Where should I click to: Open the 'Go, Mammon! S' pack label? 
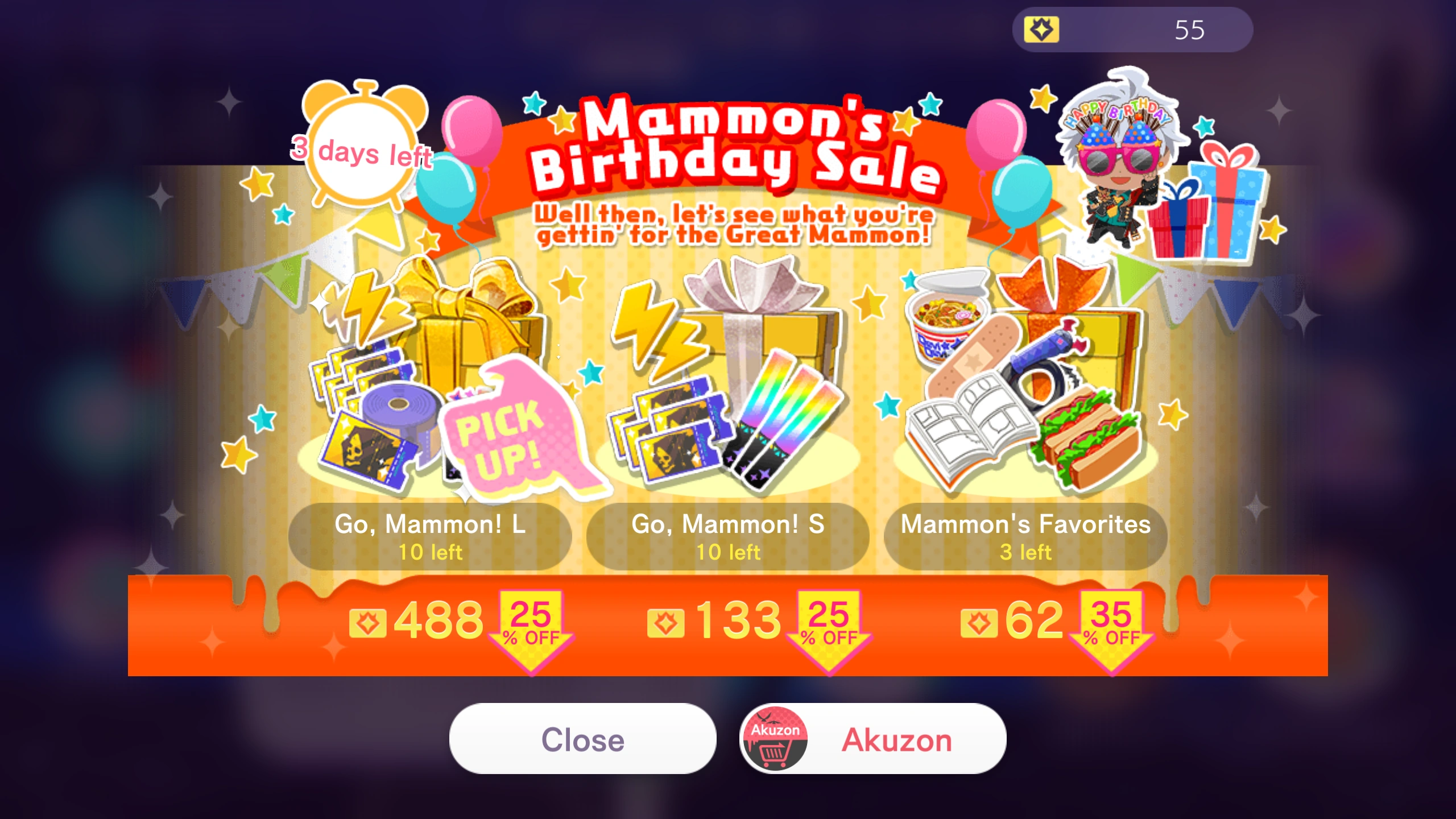728,536
